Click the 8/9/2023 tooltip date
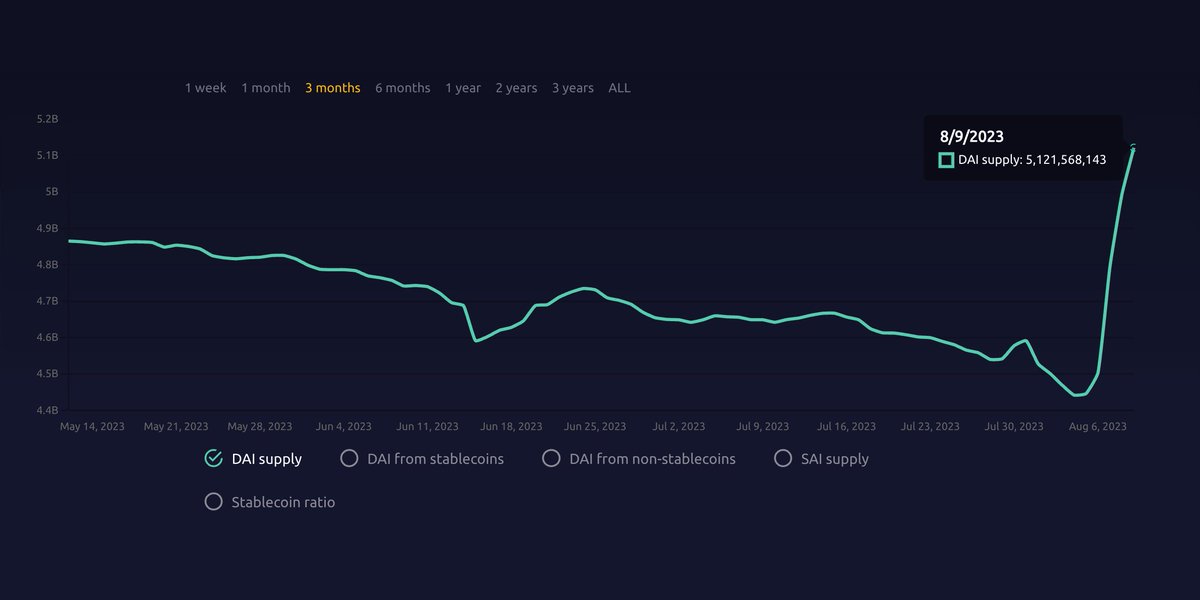Viewport: 1200px width, 600px height. tap(971, 136)
